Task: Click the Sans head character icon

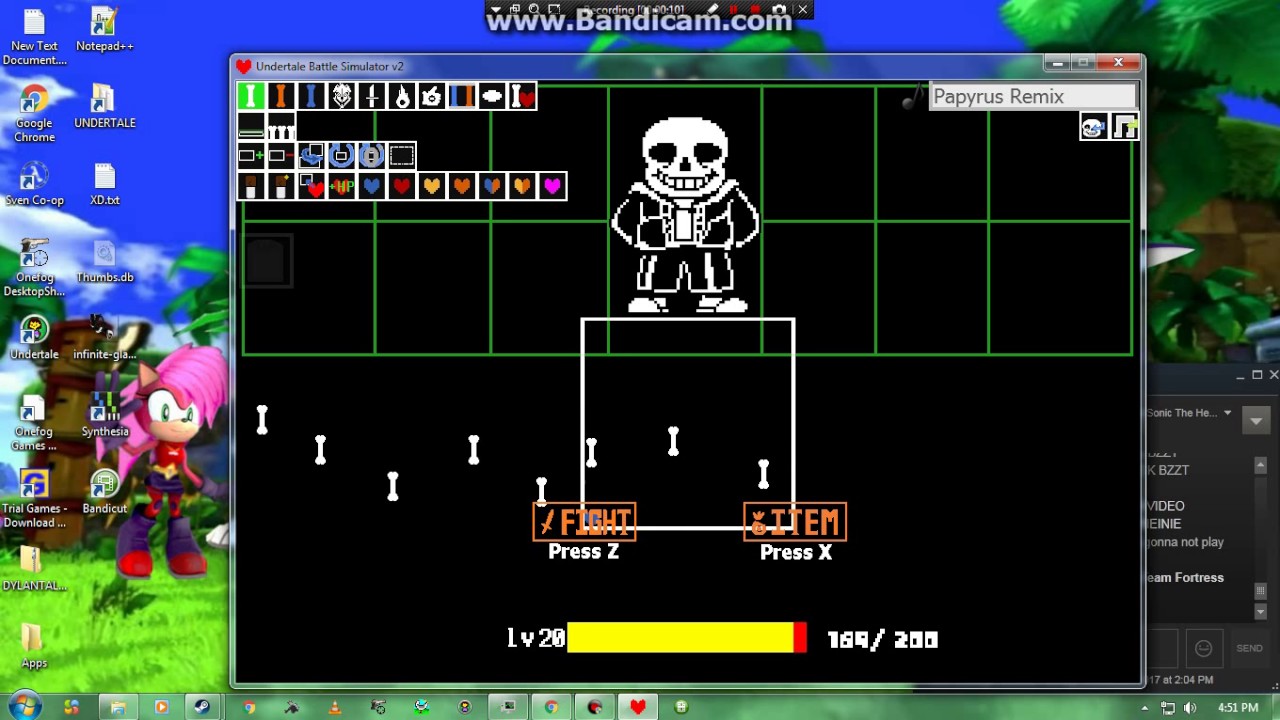Action: 1094,127
